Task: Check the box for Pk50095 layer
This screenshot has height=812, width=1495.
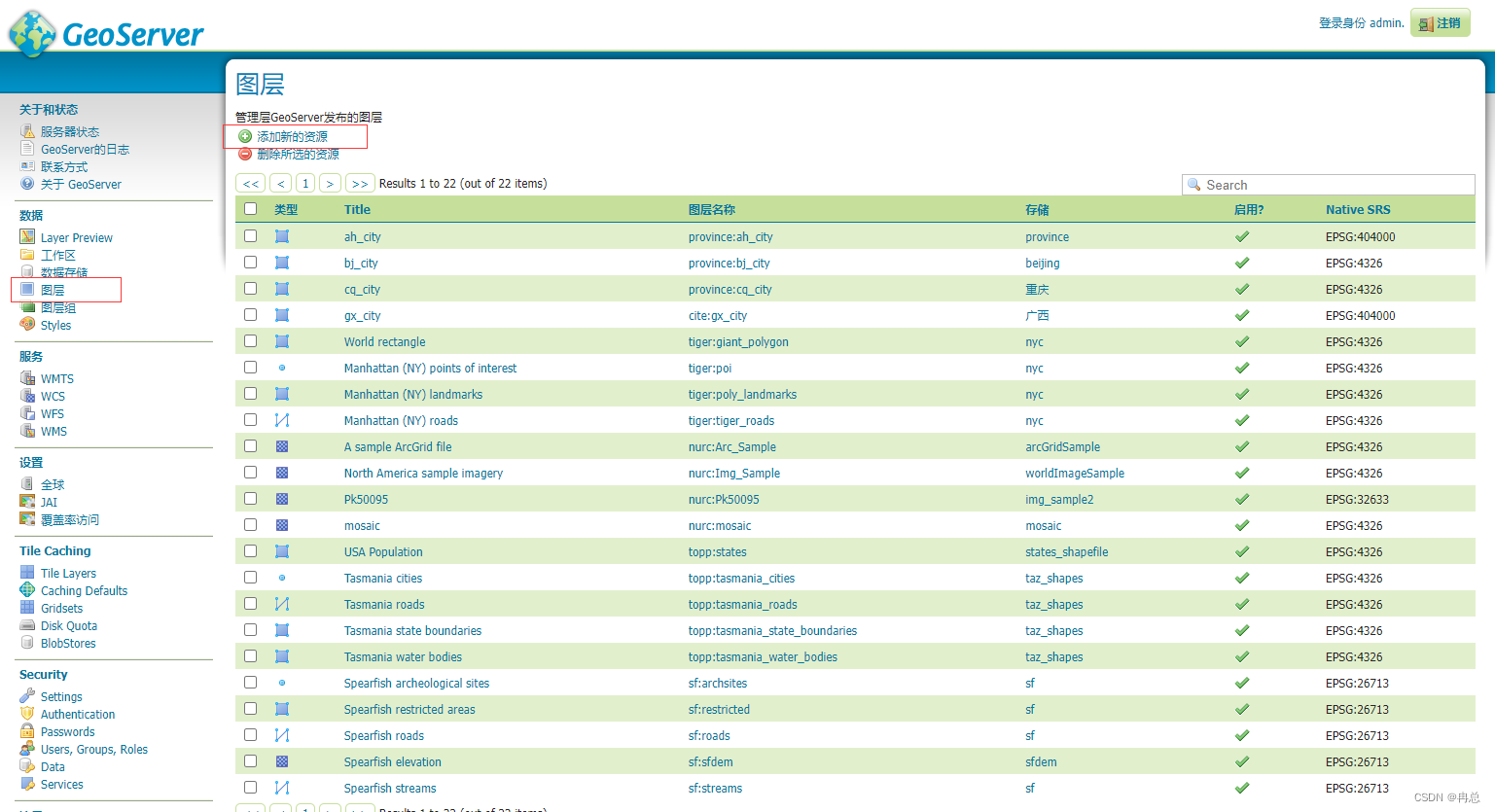Action: click(251, 499)
